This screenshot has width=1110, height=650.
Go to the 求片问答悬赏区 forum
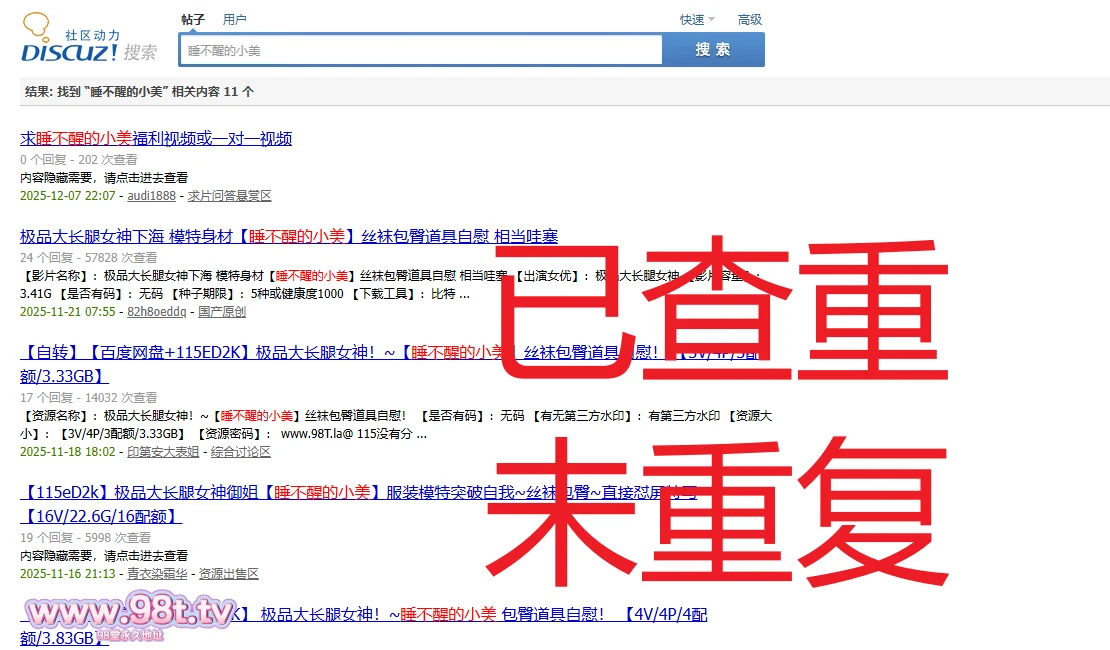229,196
